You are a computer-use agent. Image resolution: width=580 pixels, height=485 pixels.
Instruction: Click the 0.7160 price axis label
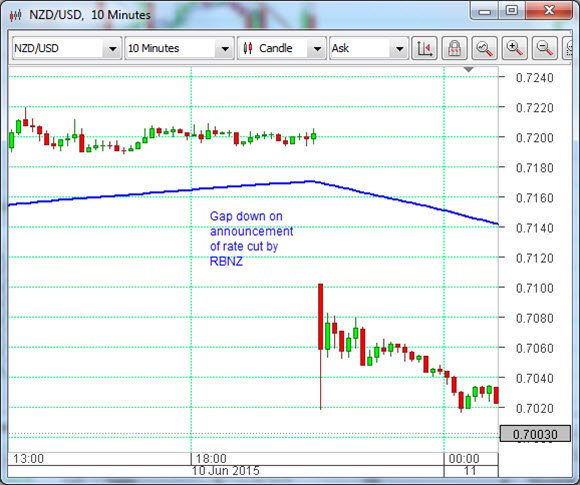coord(535,198)
